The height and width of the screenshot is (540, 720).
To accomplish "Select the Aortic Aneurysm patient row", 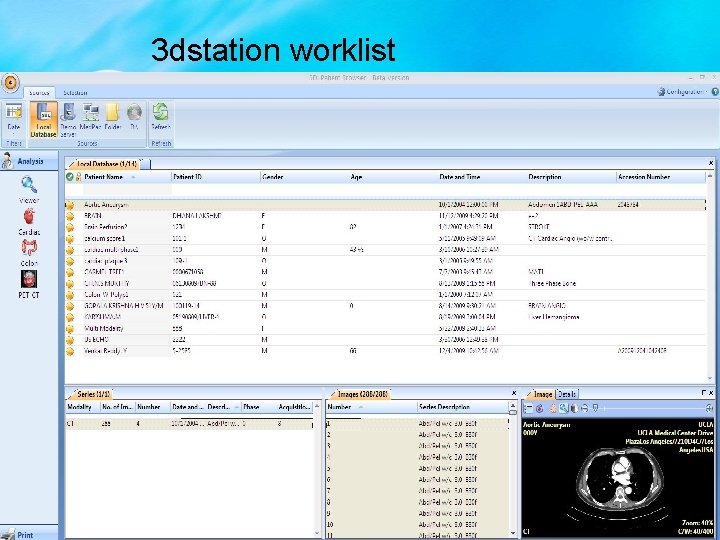I will (x=385, y=205).
